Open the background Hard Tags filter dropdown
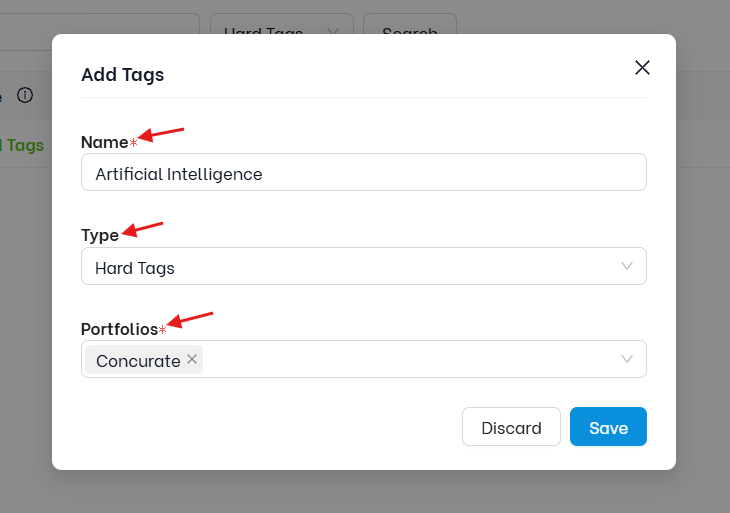This screenshot has height=513, width=730. (x=282, y=24)
